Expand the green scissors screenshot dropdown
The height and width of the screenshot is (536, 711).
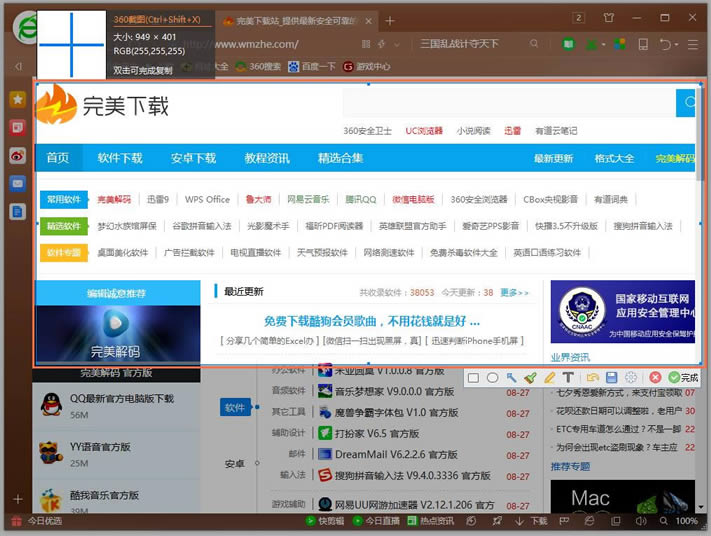click(x=604, y=44)
